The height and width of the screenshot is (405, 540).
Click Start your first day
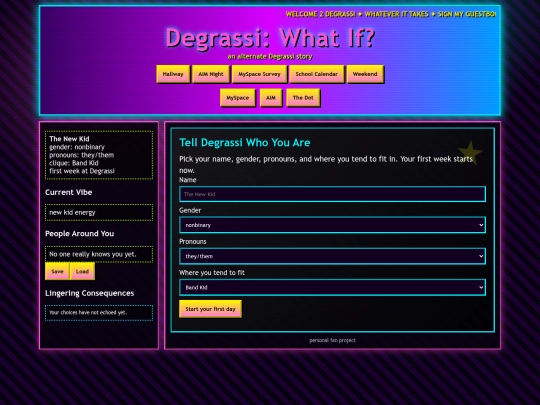click(210, 309)
